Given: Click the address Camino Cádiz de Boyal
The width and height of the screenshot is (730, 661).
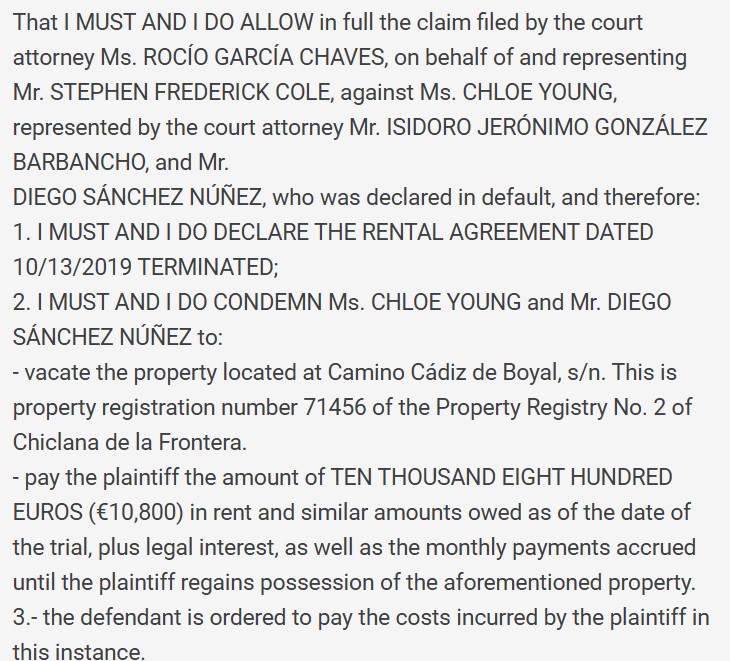Looking at the screenshot, I should 442,372.
